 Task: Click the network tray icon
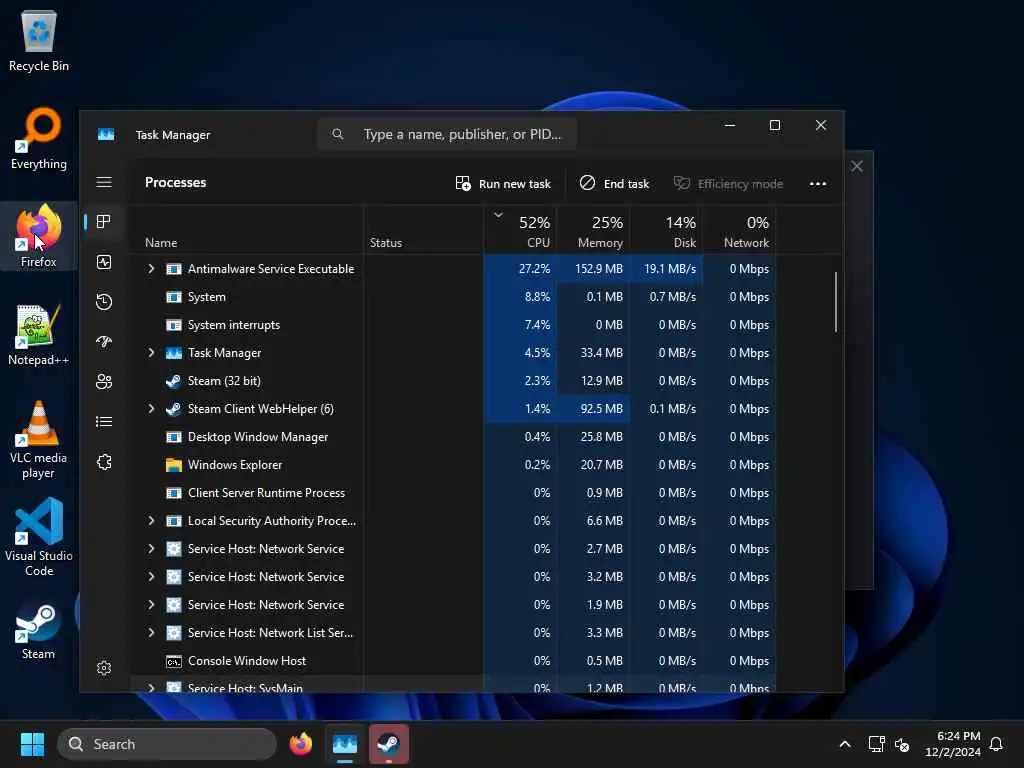tap(876, 744)
